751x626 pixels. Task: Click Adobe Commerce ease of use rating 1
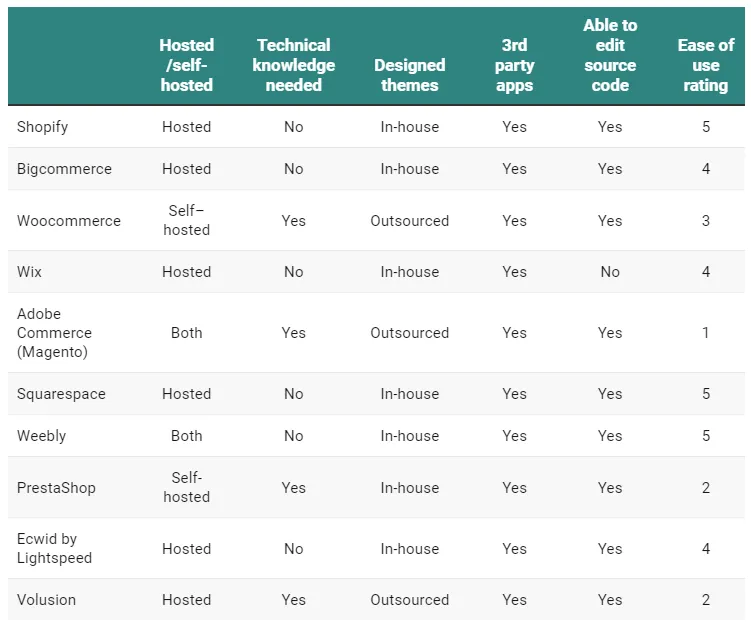click(x=705, y=333)
